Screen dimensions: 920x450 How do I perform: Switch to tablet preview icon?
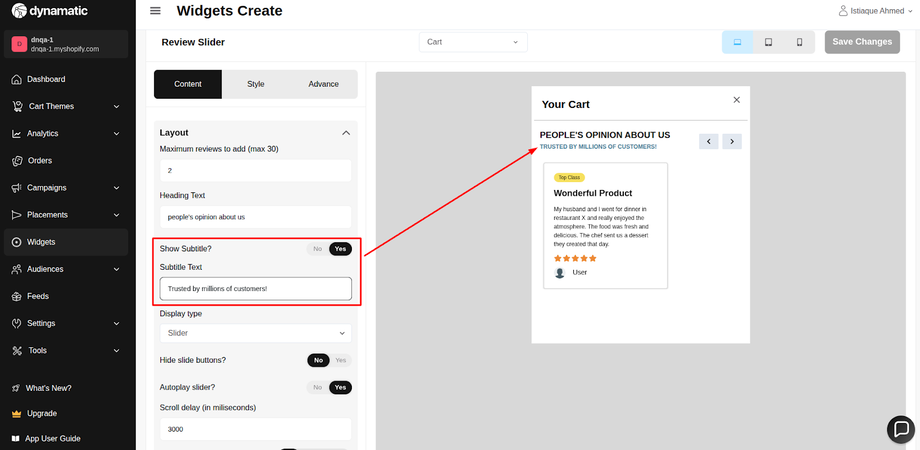click(768, 42)
